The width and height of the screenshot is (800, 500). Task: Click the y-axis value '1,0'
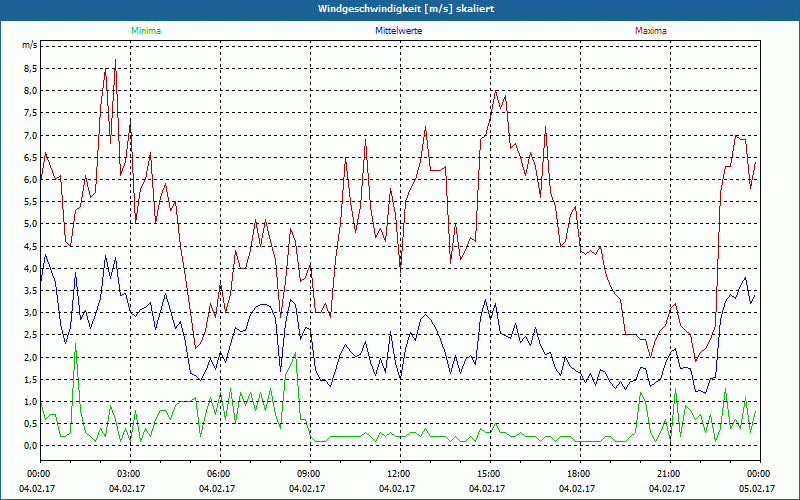pos(31,402)
